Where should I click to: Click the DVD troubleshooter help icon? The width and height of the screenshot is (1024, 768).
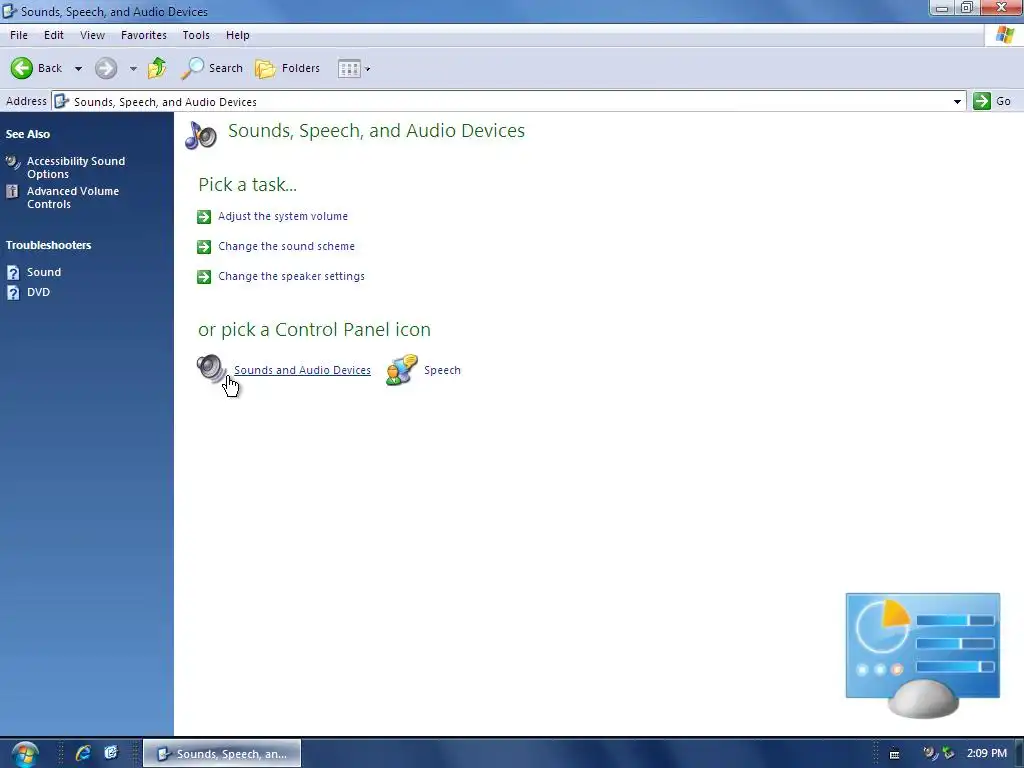pyautogui.click(x=13, y=293)
